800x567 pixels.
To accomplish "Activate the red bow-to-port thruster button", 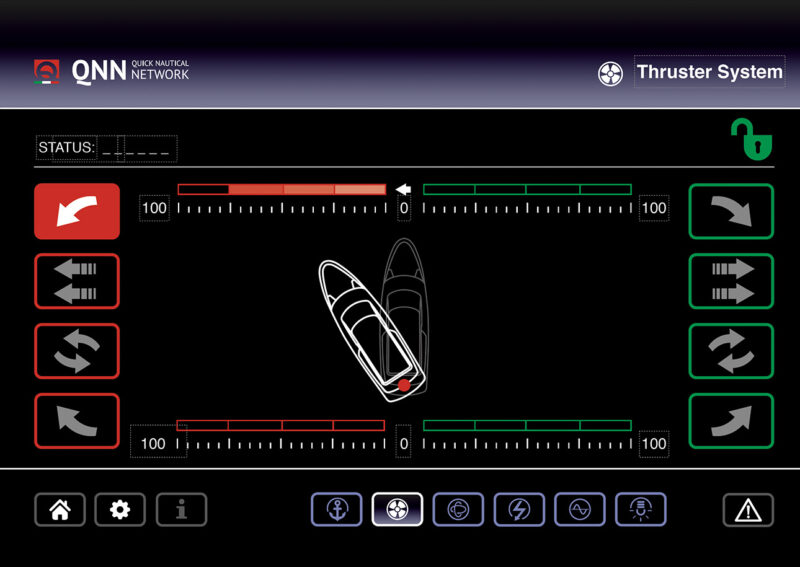I will (77, 211).
